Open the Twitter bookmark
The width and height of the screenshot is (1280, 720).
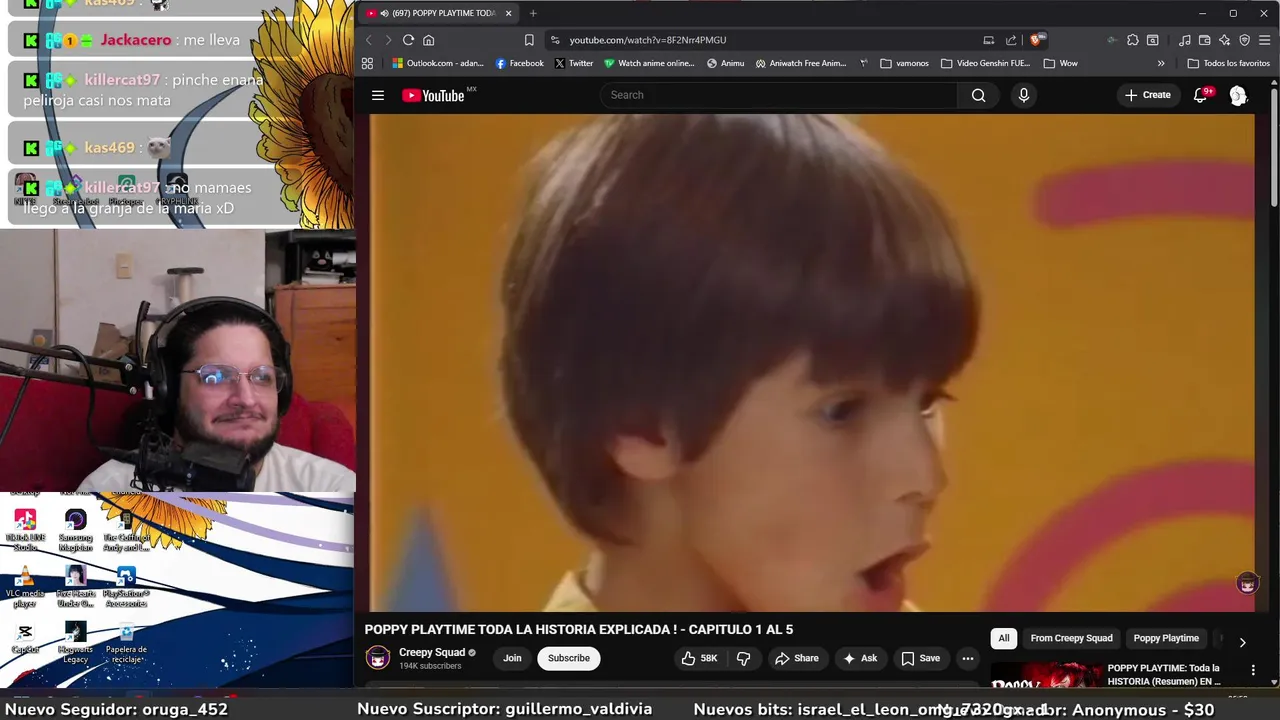tap(574, 63)
